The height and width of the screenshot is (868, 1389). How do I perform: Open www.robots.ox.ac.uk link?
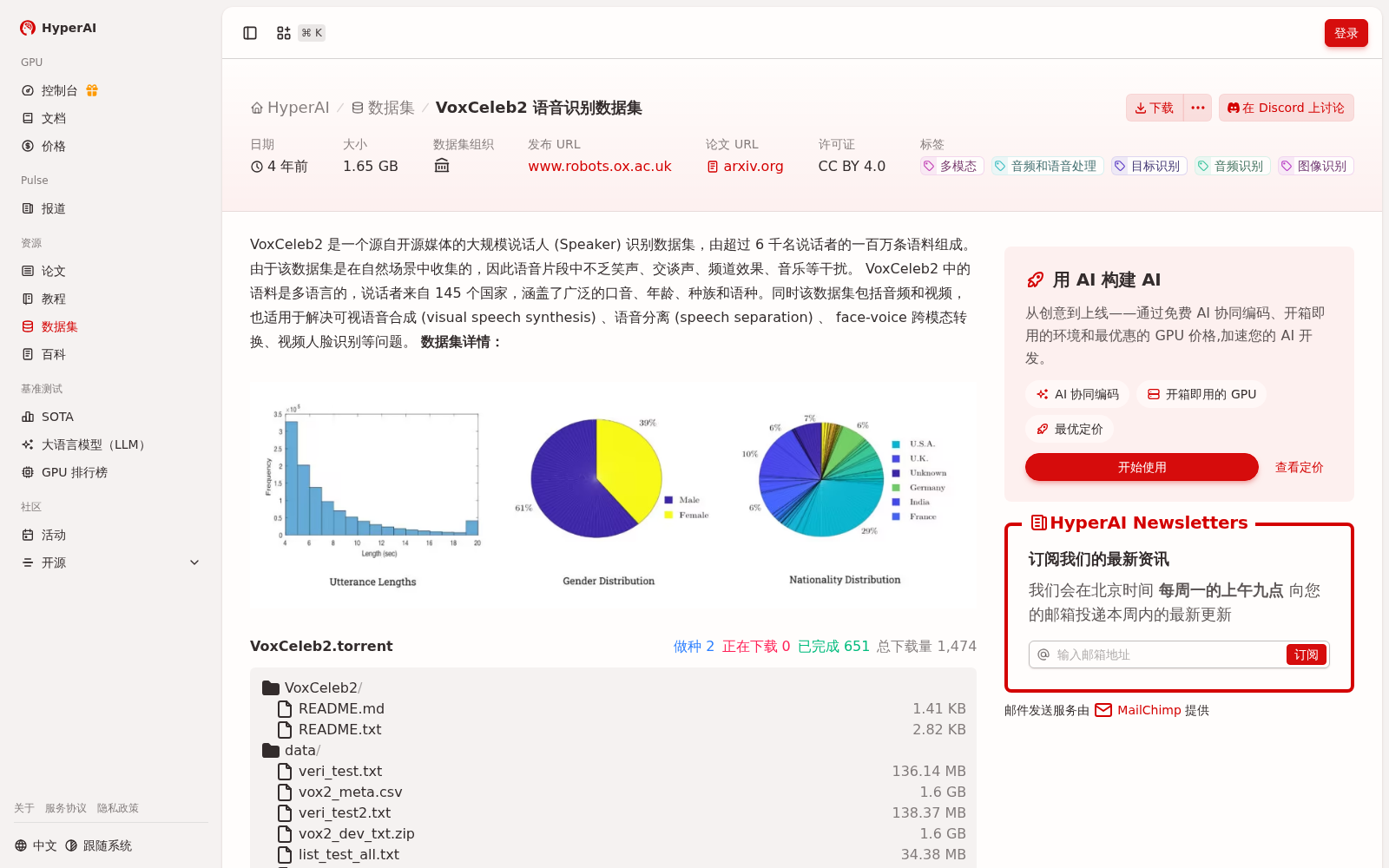click(x=600, y=166)
